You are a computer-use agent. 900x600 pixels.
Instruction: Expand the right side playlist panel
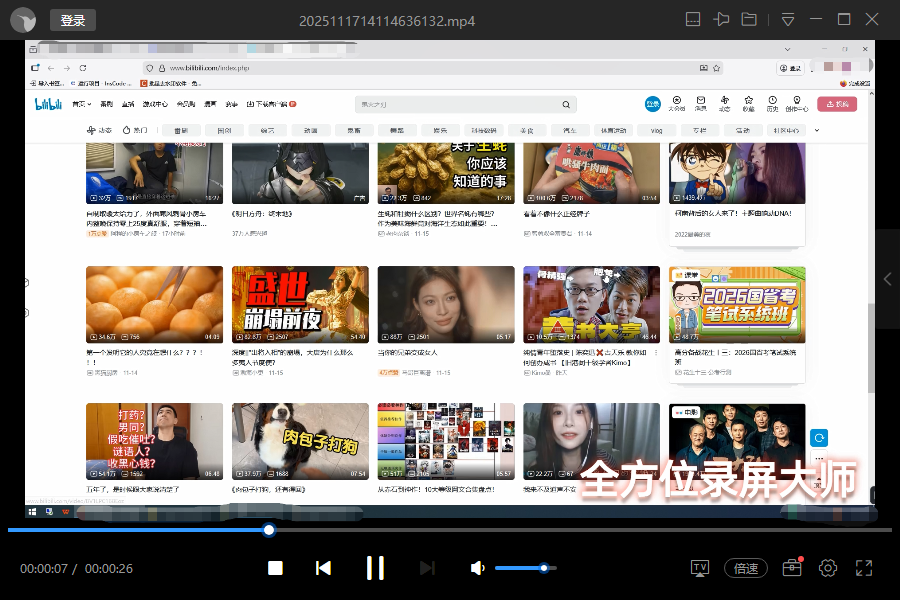point(886,280)
